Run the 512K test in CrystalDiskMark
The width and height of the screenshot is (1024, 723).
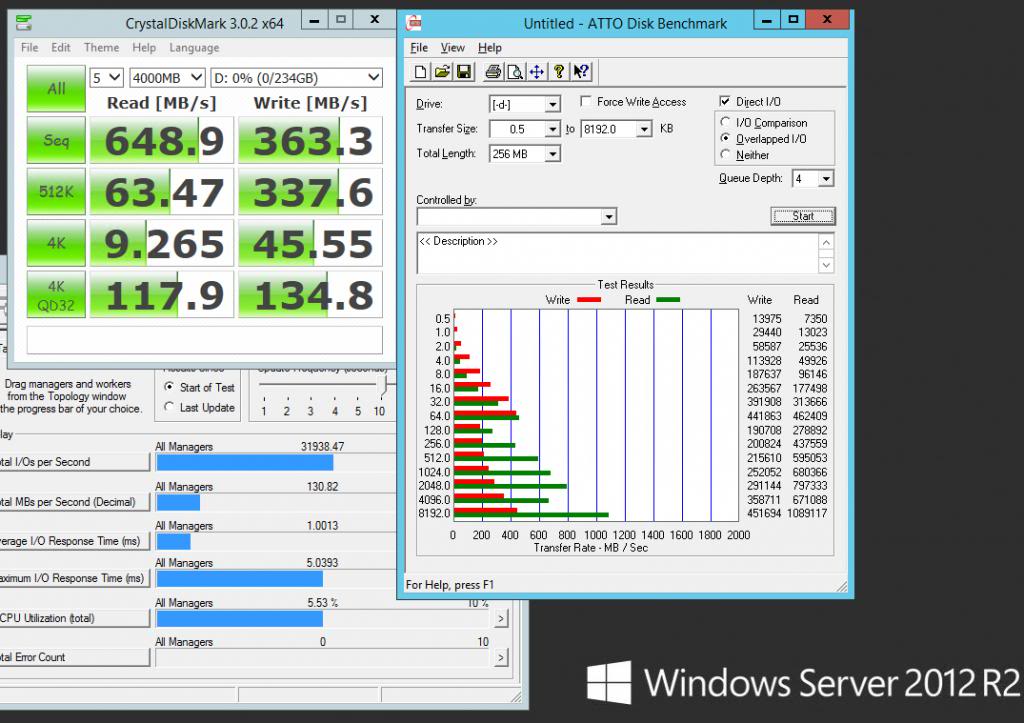[56, 191]
